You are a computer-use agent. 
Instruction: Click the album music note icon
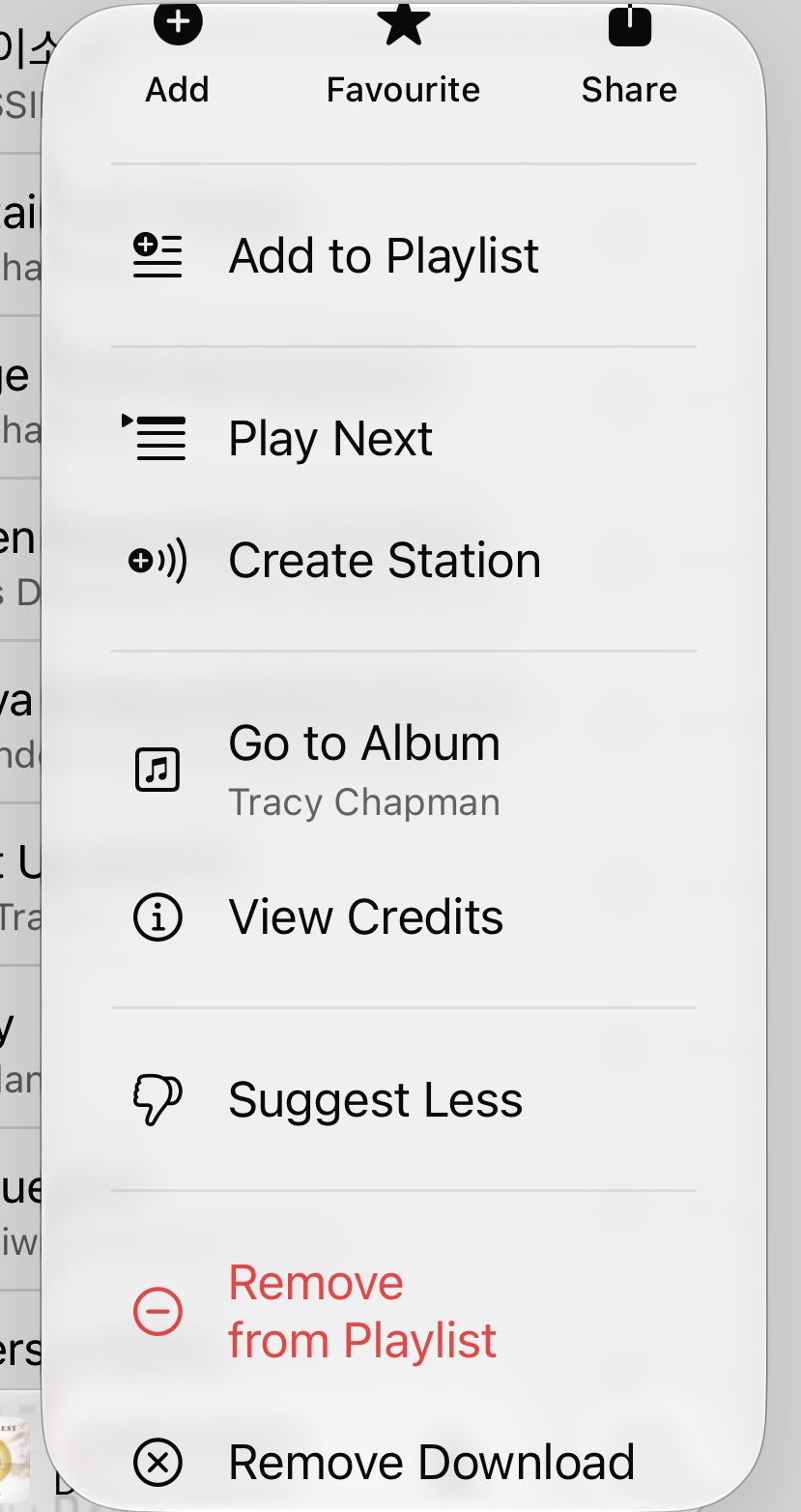[x=157, y=770]
